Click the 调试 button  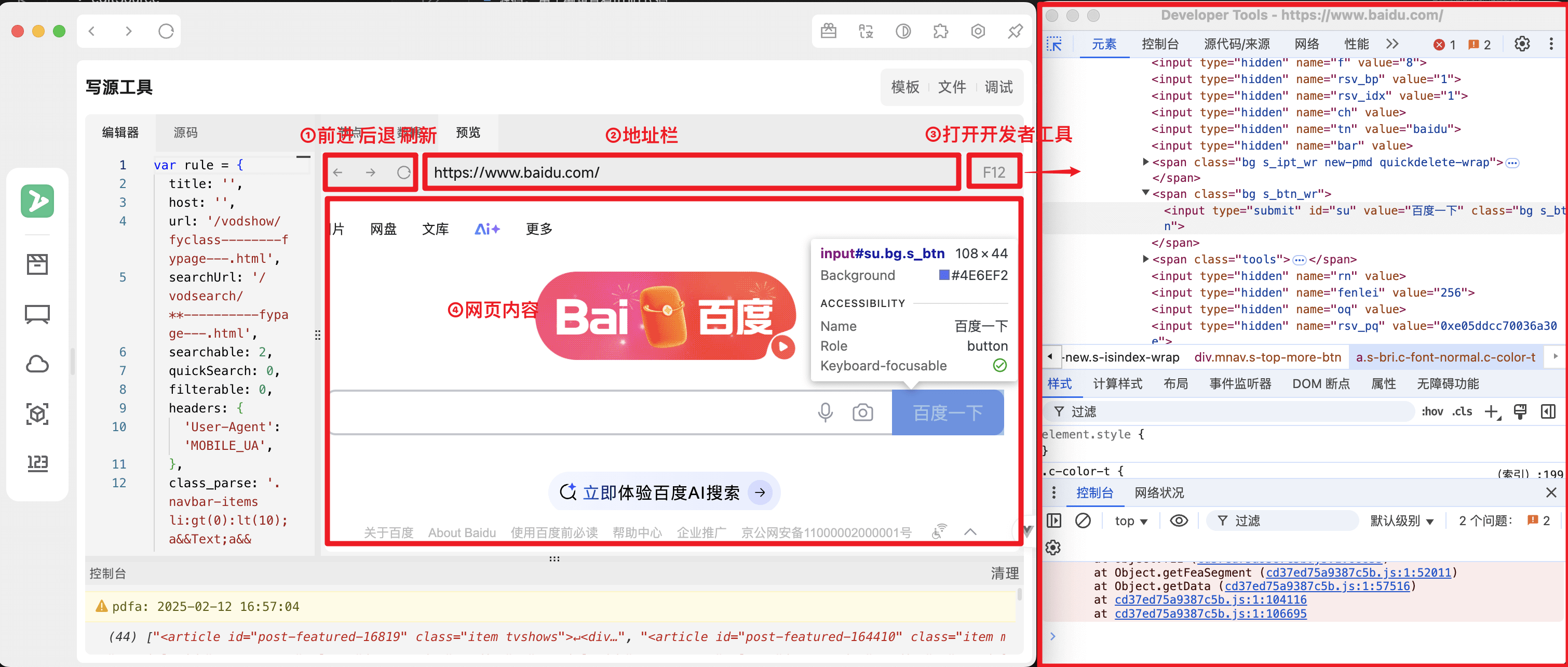click(998, 87)
